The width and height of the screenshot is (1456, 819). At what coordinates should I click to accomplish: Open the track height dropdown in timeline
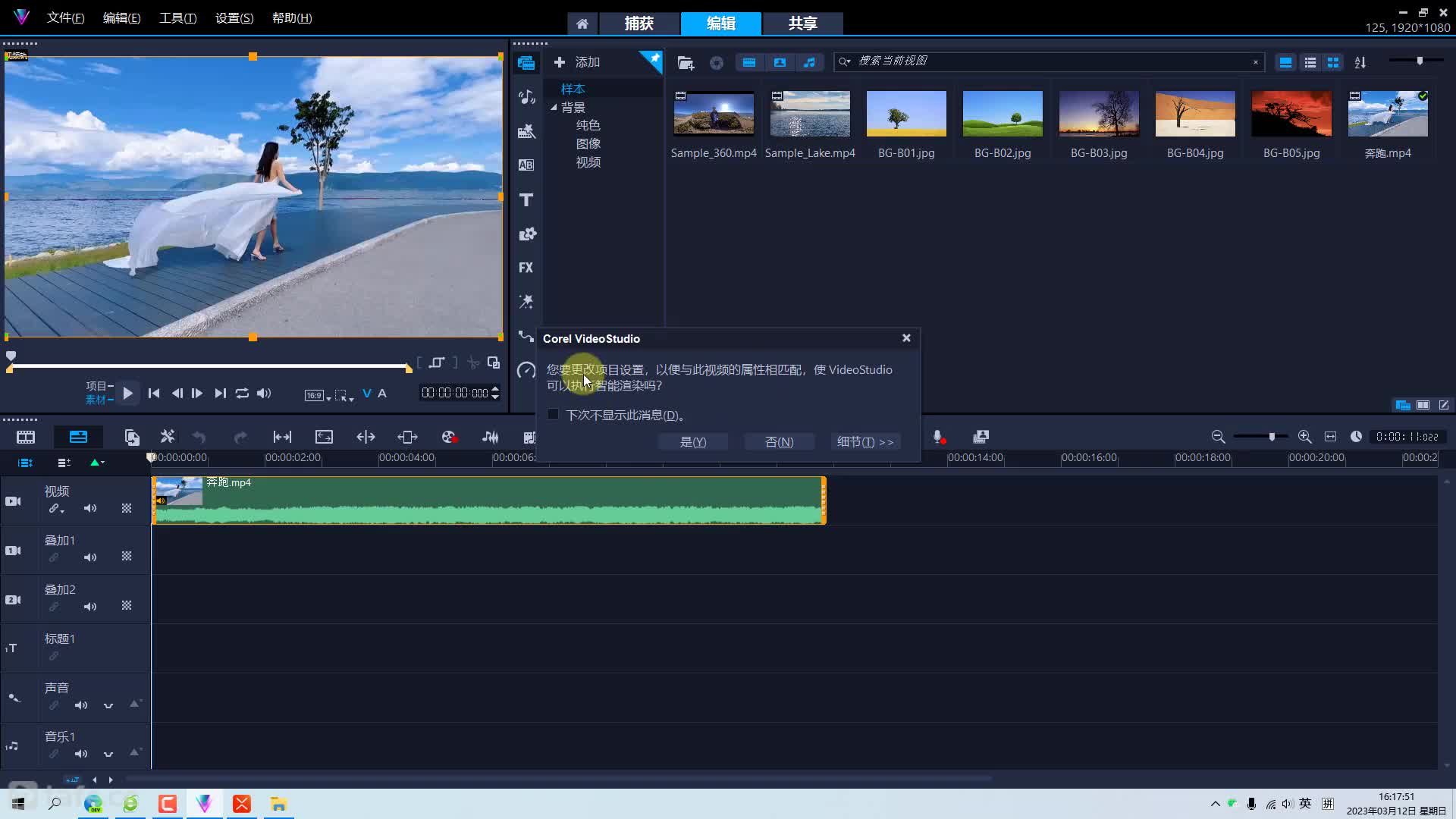tap(97, 463)
